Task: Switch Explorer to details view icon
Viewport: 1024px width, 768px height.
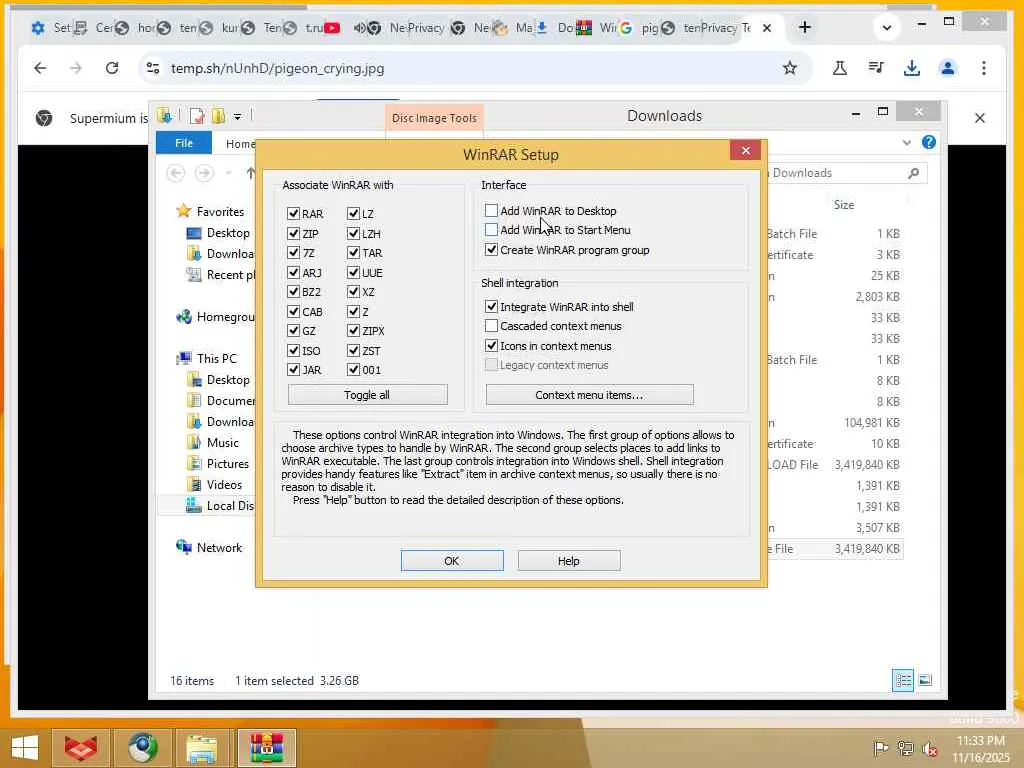Action: point(903,680)
